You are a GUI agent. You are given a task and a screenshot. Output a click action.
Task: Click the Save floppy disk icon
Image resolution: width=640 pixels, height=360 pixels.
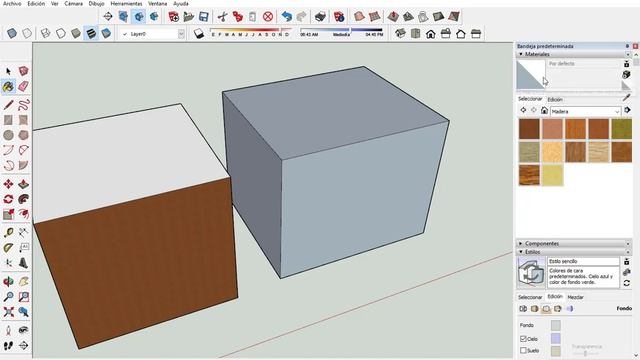tap(203, 16)
